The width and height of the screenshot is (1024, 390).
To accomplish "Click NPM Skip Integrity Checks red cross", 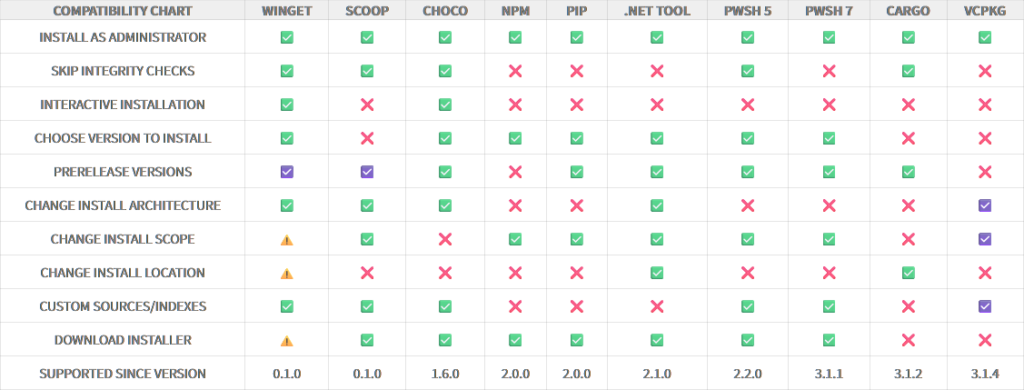I will coord(515,71).
